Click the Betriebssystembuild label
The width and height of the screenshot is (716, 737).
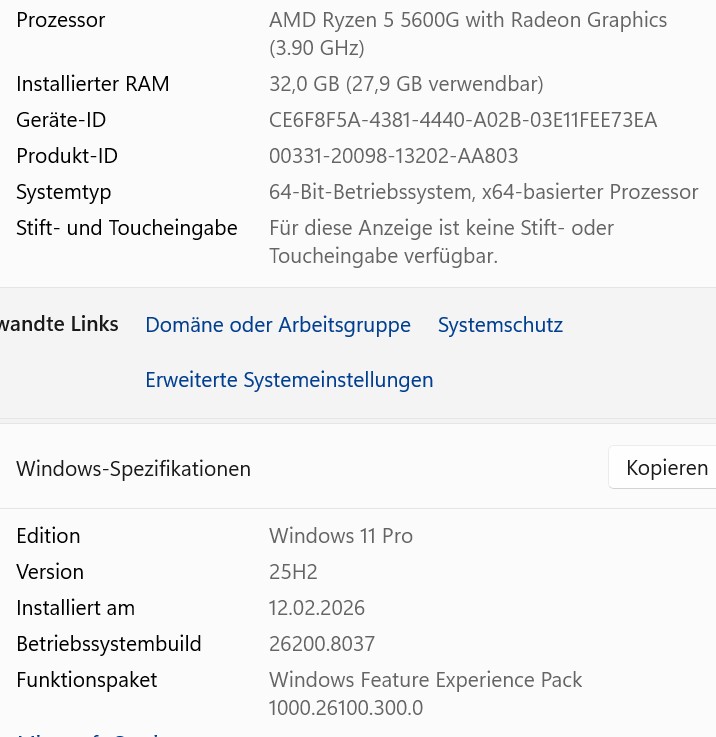[x=109, y=644]
